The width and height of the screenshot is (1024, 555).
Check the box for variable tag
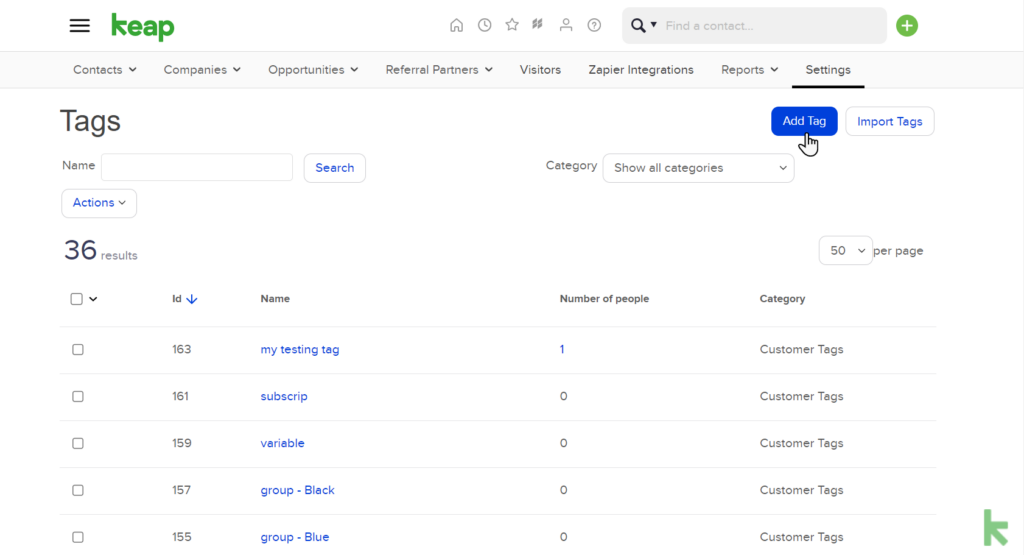click(78, 443)
